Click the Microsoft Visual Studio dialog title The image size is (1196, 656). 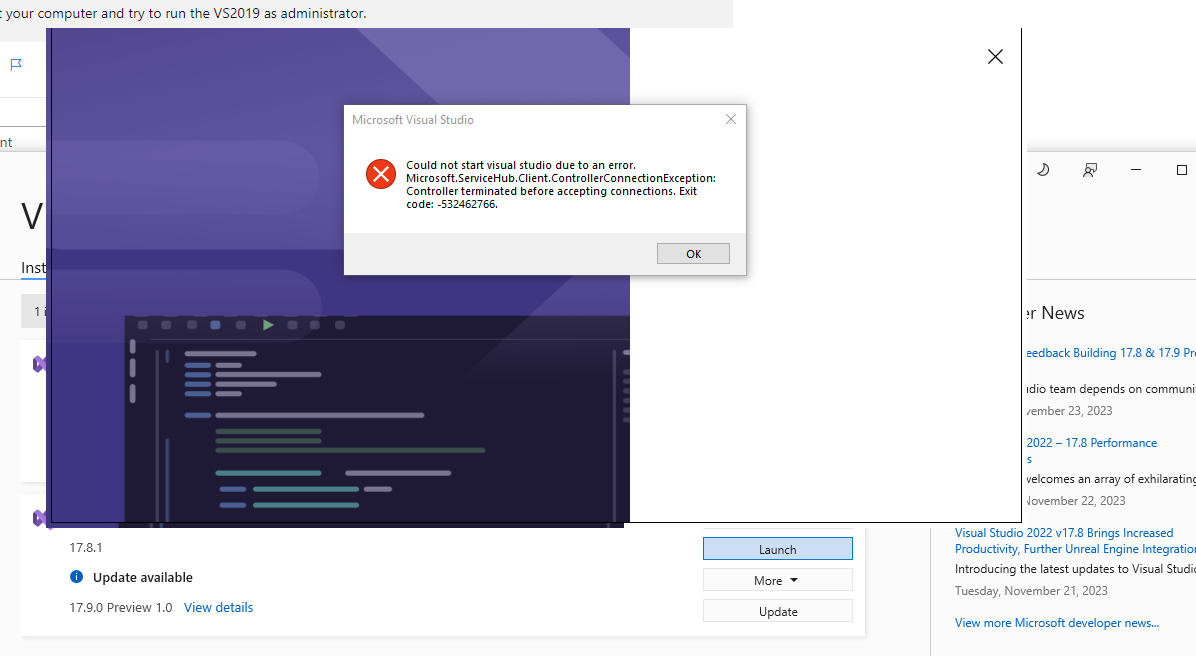pyautogui.click(x=413, y=120)
